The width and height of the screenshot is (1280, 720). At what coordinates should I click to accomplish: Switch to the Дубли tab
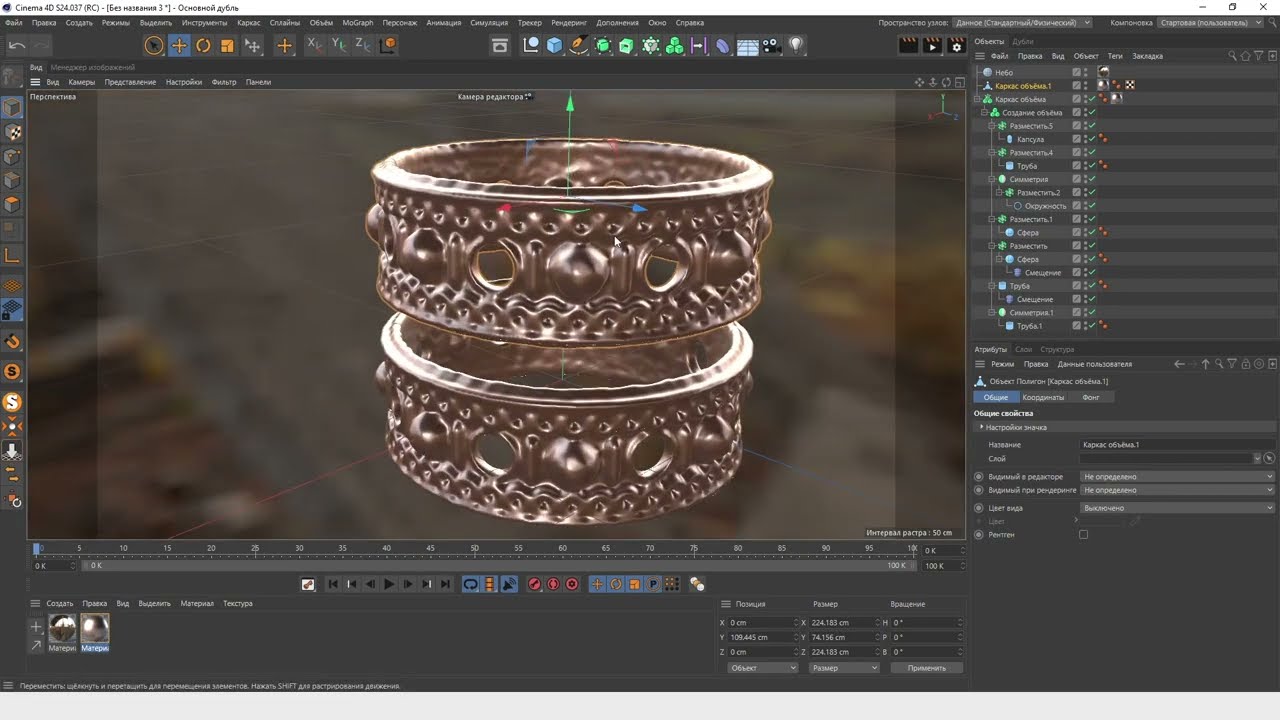pyautogui.click(x=1023, y=41)
